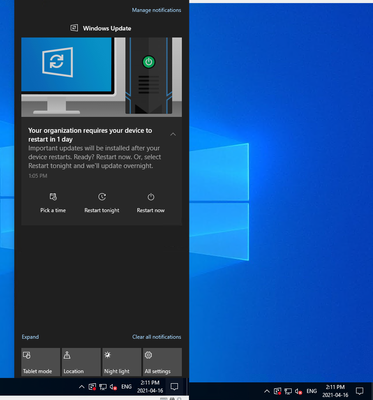Click the Windows Update header title
This screenshot has height=400, width=373.
point(107,28)
